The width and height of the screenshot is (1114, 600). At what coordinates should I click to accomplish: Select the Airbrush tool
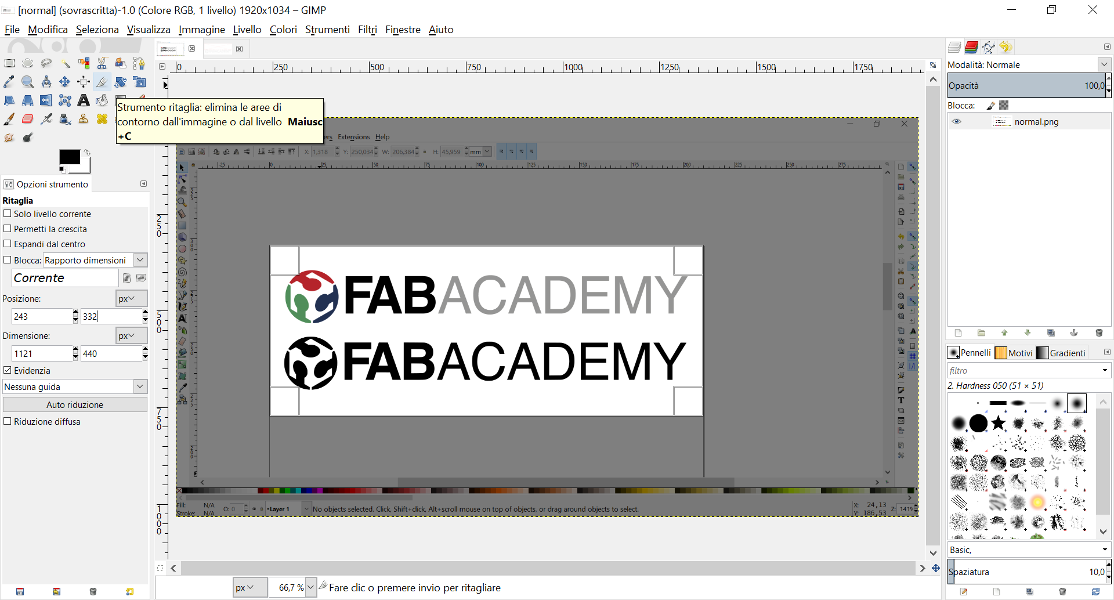[x=46, y=119]
